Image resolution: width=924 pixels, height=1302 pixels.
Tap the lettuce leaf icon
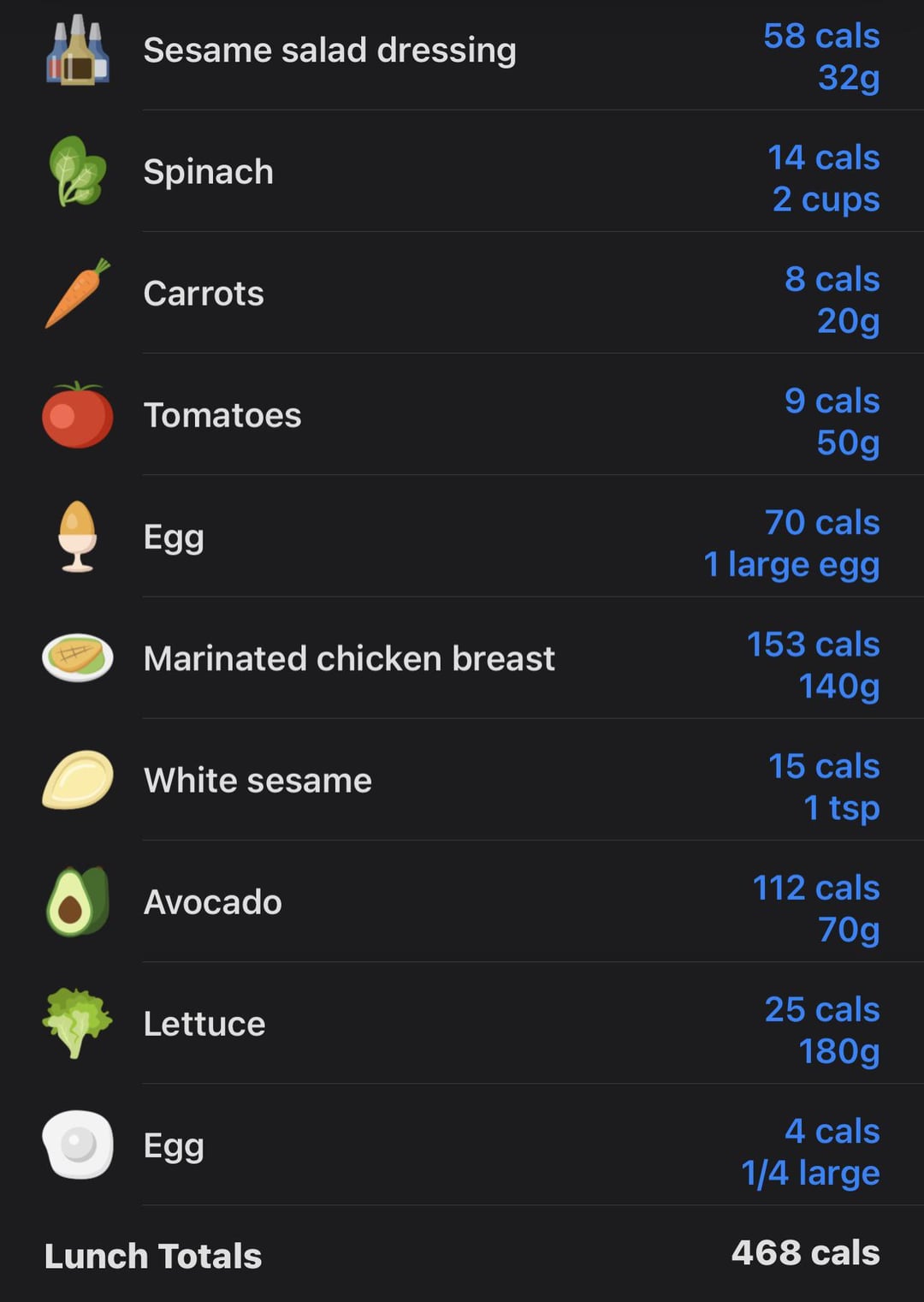pos(78,1023)
